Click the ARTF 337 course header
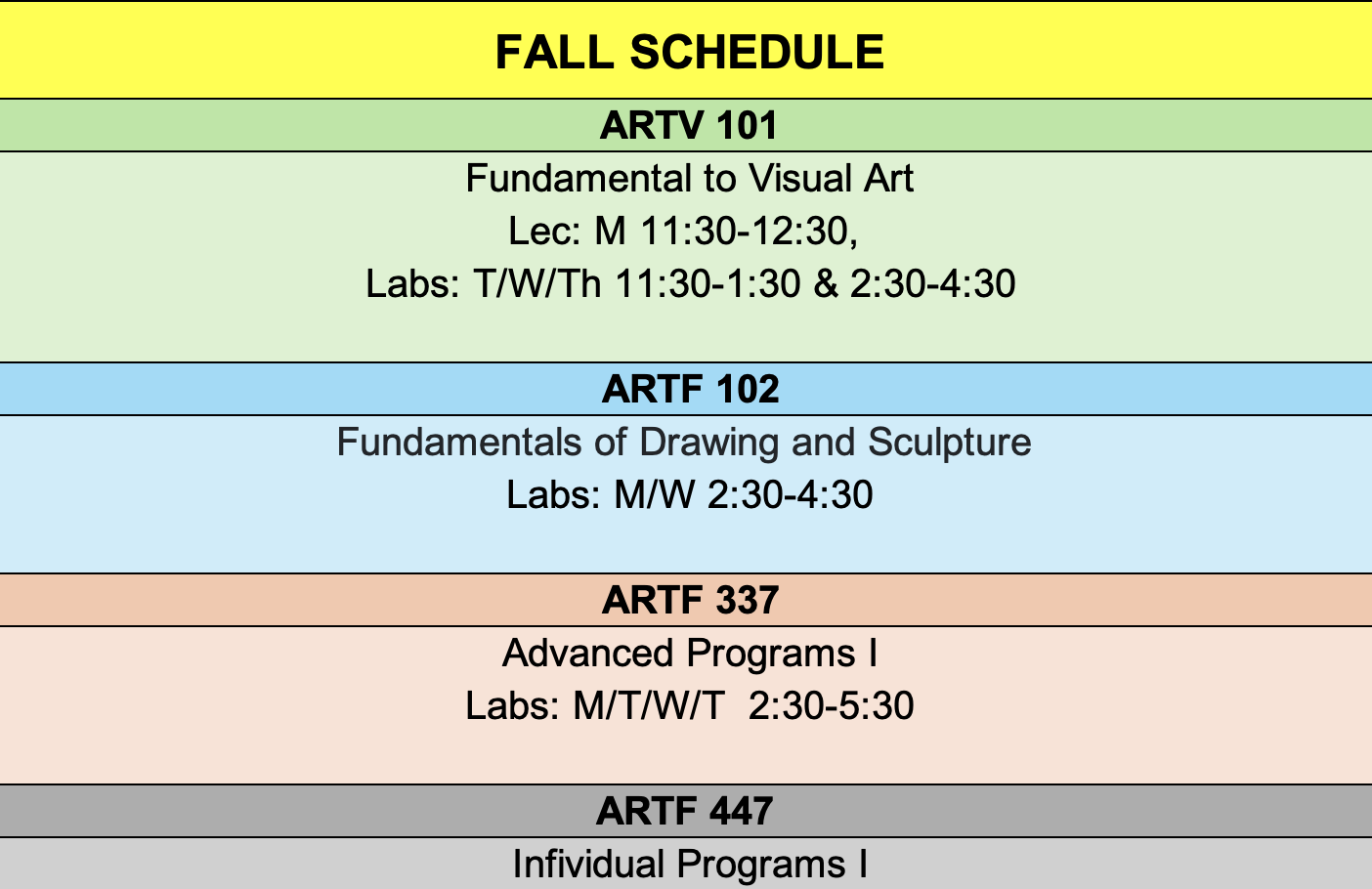1372x889 pixels. tap(690, 600)
